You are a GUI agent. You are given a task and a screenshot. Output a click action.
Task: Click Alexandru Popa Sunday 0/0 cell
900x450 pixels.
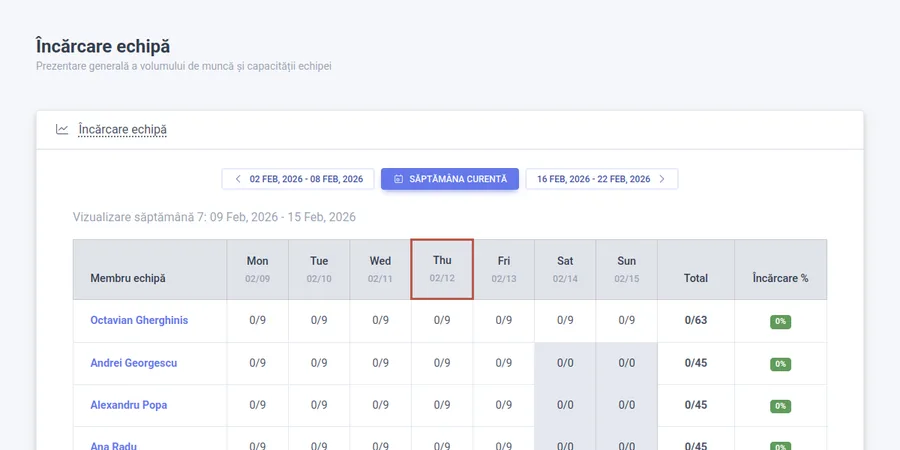627,405
